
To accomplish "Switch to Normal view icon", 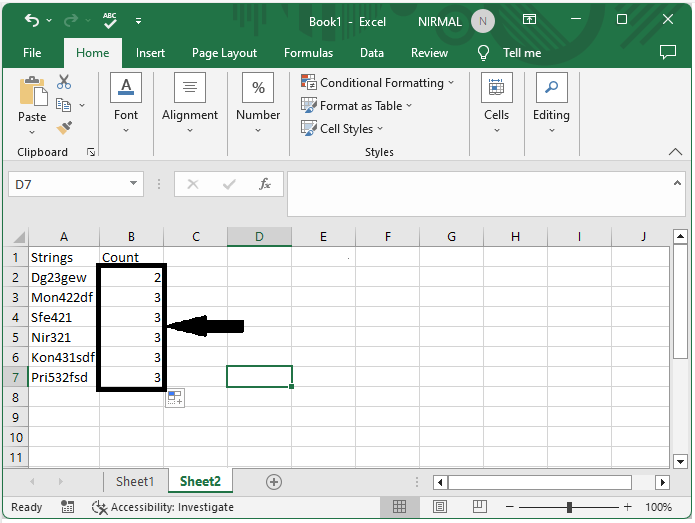I will (x=399, y=507).
